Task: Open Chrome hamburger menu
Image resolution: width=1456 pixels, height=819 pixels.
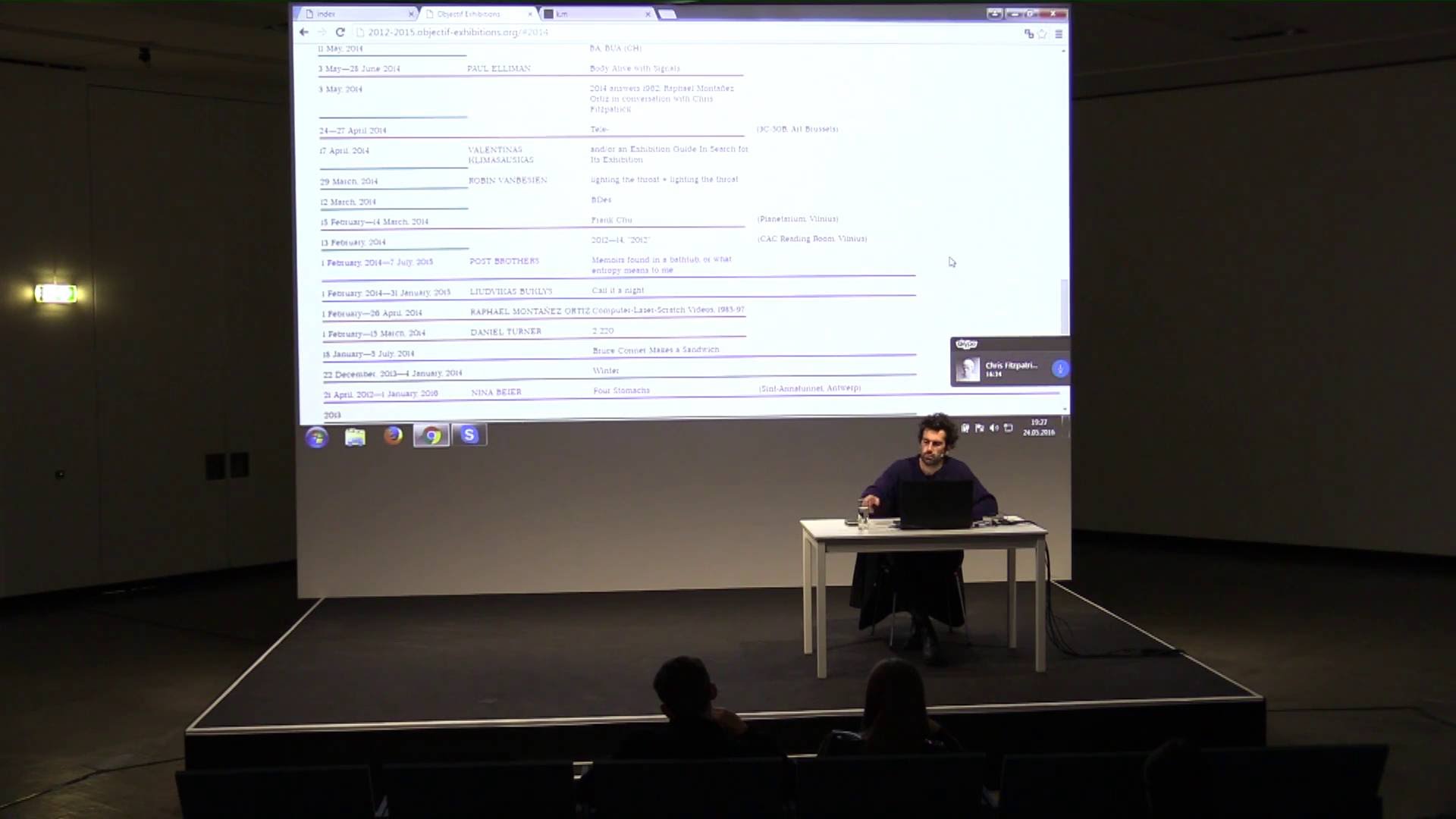Action: [x=1059, y=33]
